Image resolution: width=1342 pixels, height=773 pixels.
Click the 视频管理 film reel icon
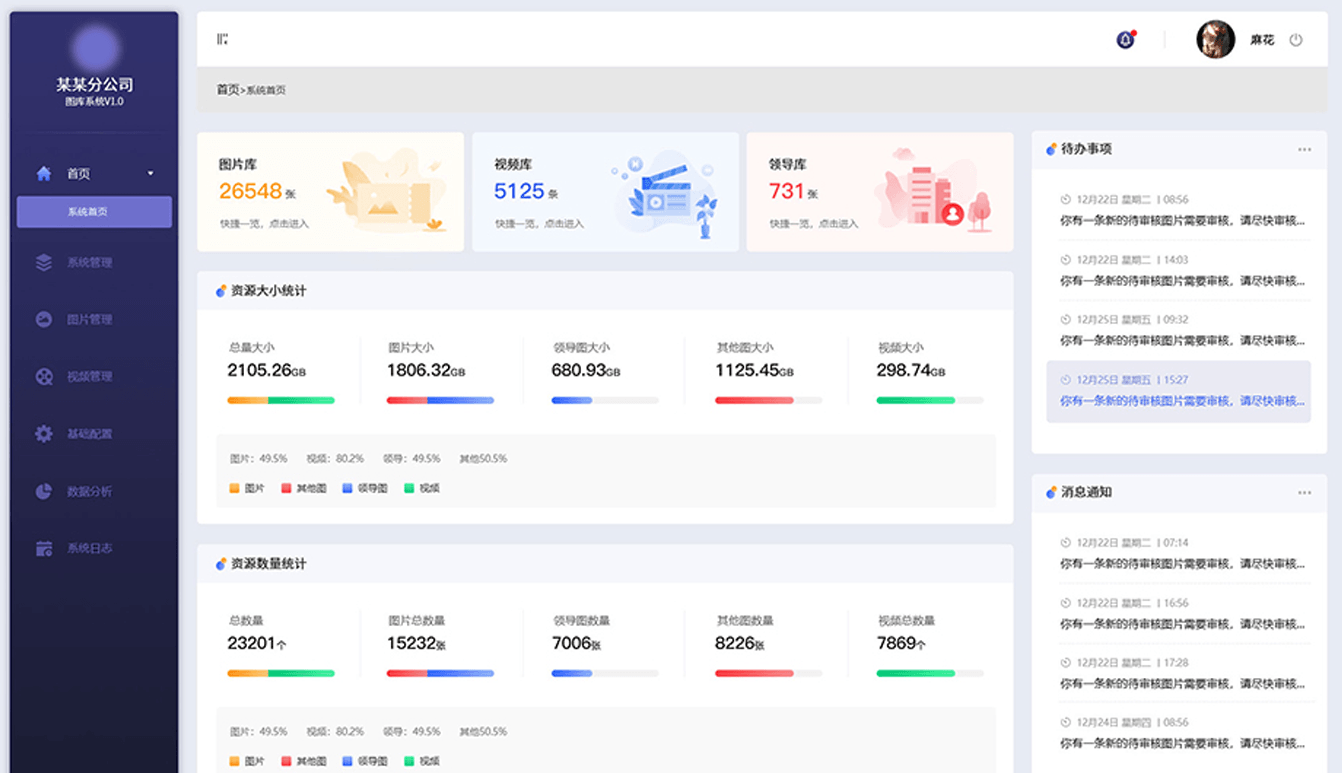click(44, 377)
